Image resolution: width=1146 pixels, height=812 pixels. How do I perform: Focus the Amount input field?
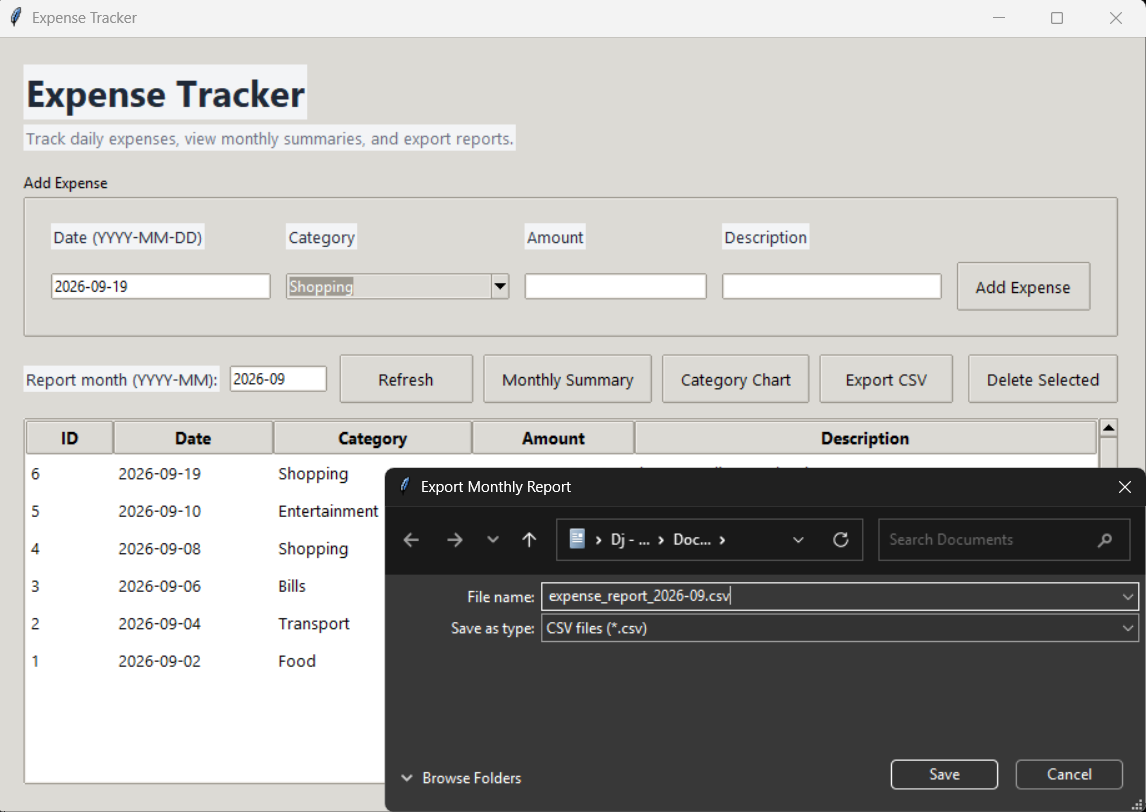pyautogui.click(x=615, y=287)
